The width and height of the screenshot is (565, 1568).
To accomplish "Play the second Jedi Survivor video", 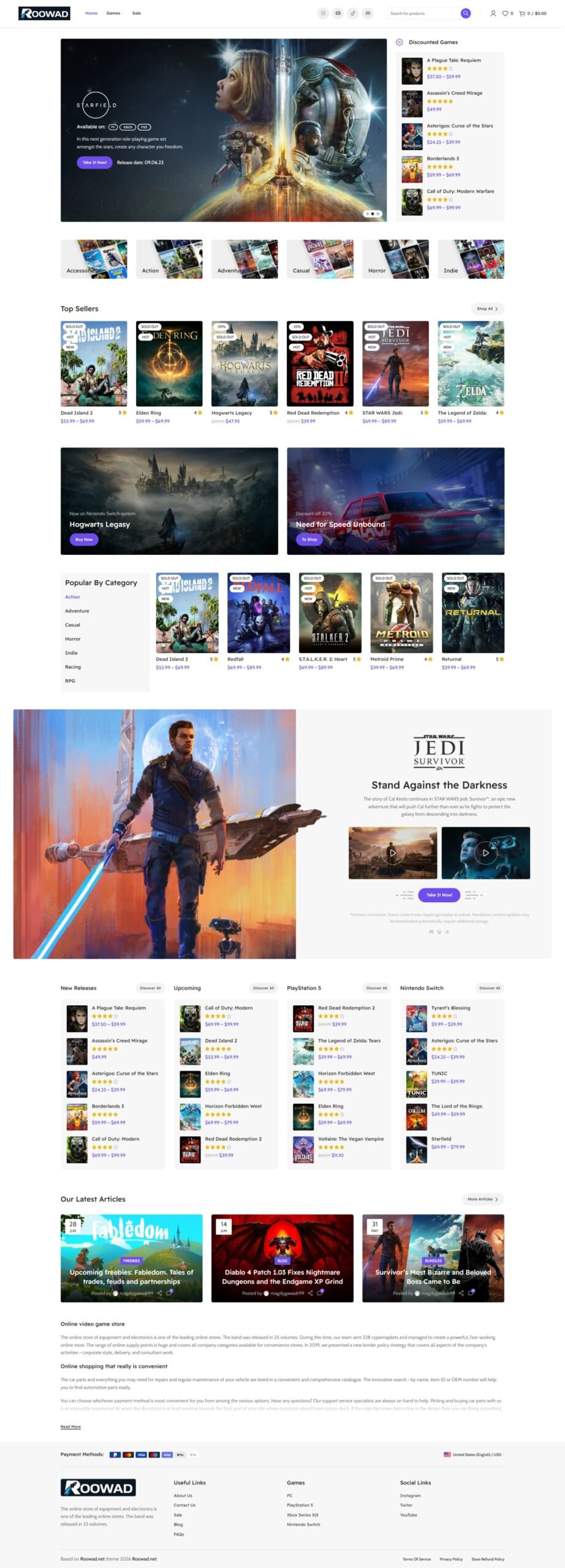I will click(485, 853).
